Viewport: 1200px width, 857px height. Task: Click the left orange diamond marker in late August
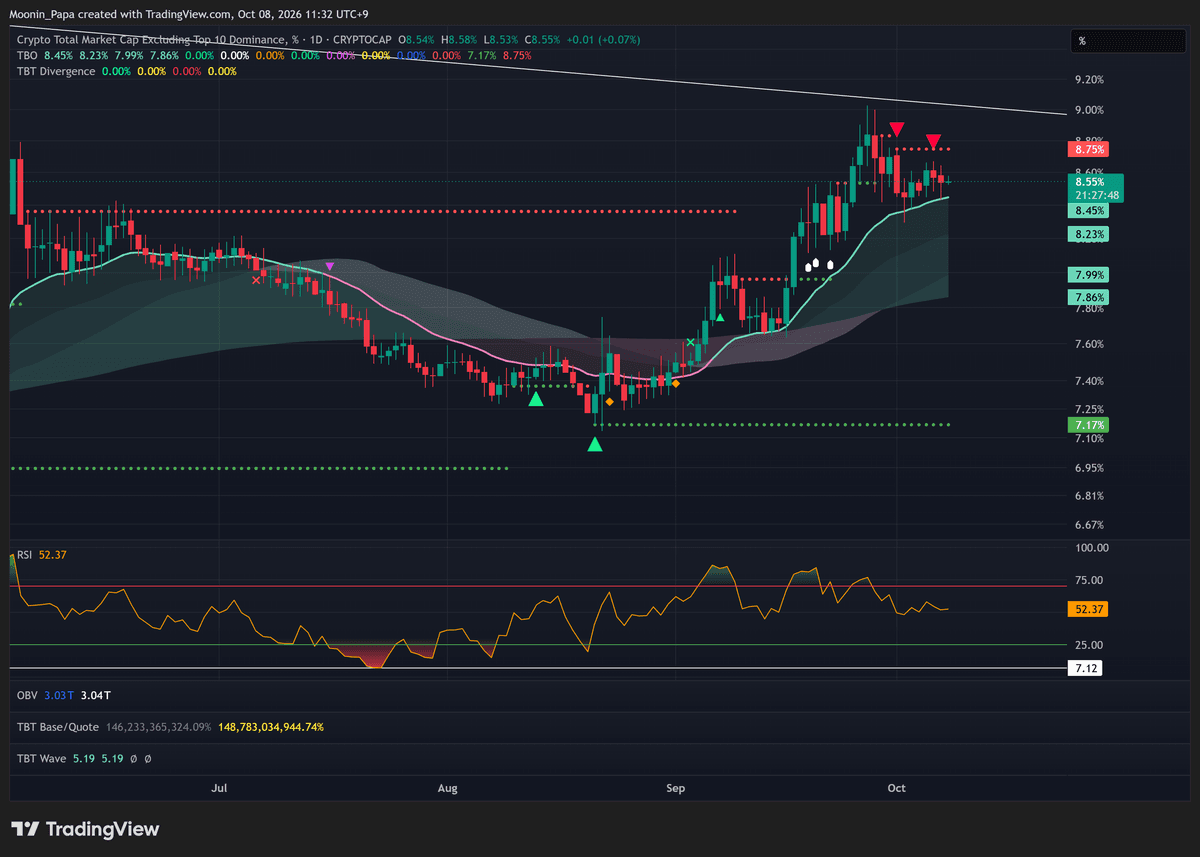pyautogui.click(x=610, y=401)
